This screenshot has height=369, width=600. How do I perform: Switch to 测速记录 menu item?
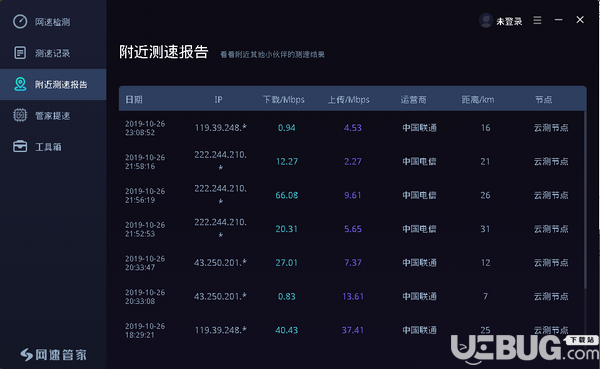coord(53,53)
